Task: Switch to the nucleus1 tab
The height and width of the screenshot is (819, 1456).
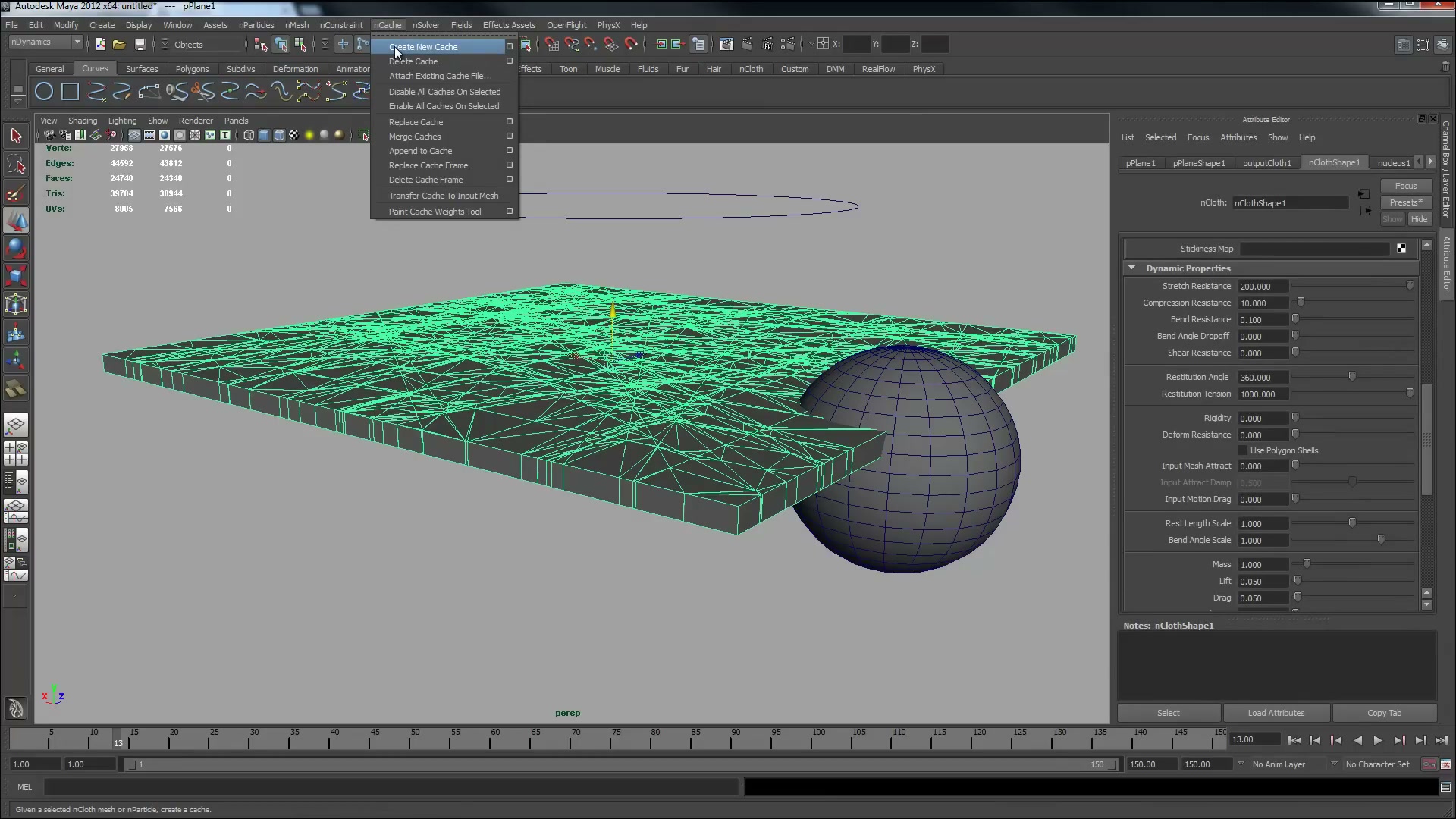Action: [1393, 163]
